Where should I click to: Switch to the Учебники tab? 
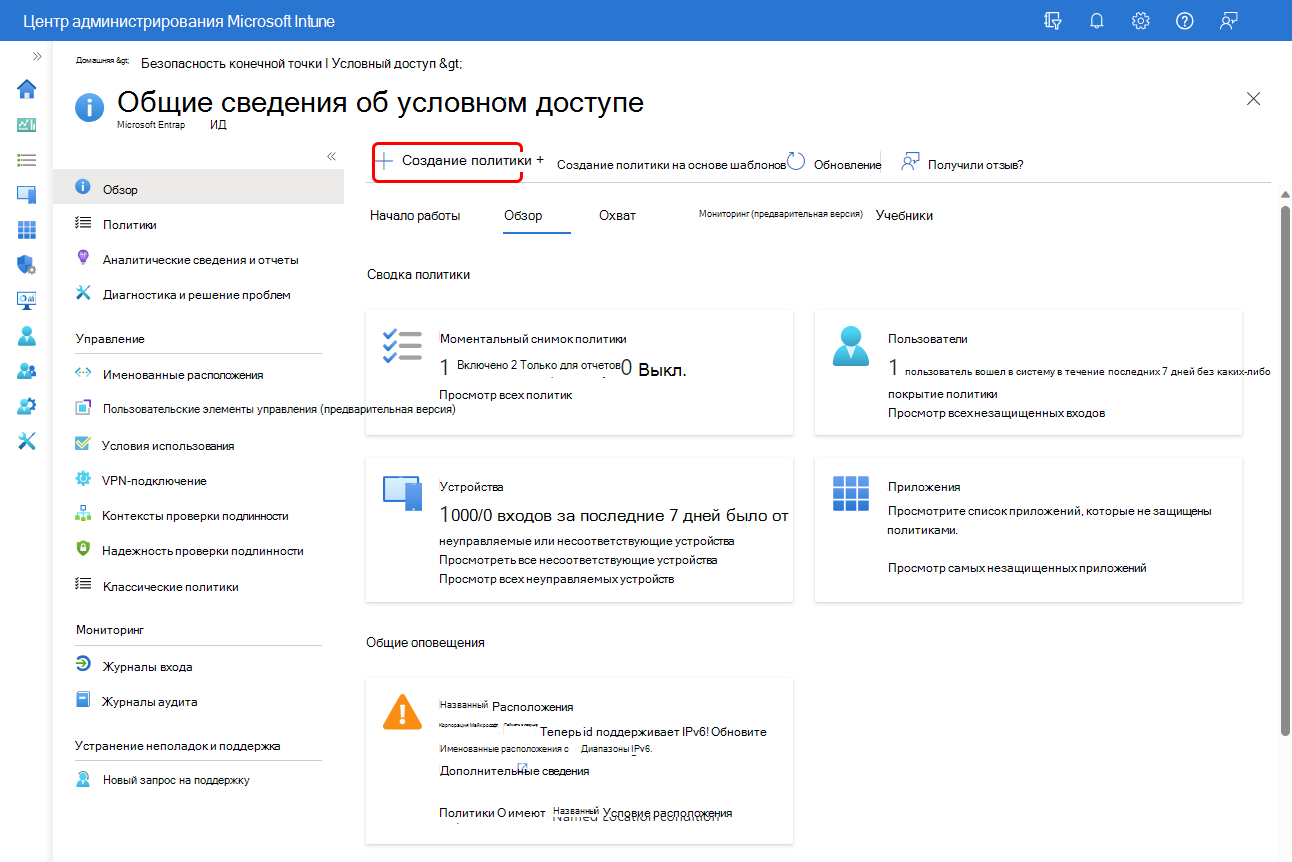tap(904, 215)
